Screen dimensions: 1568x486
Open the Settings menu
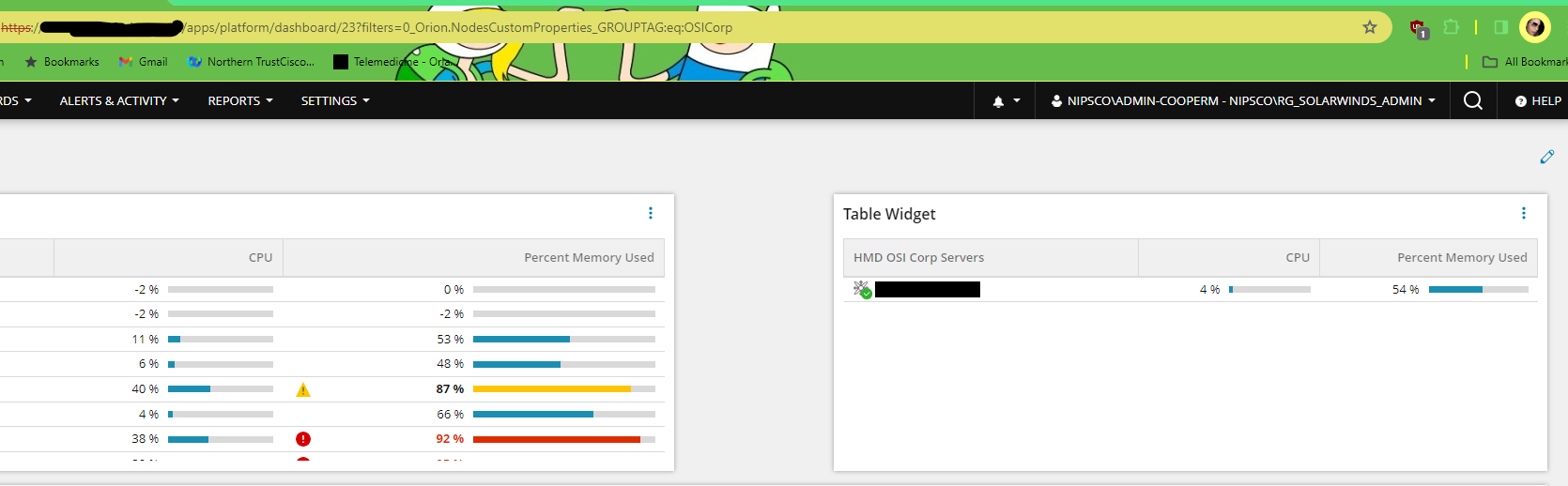coord(335,100)
